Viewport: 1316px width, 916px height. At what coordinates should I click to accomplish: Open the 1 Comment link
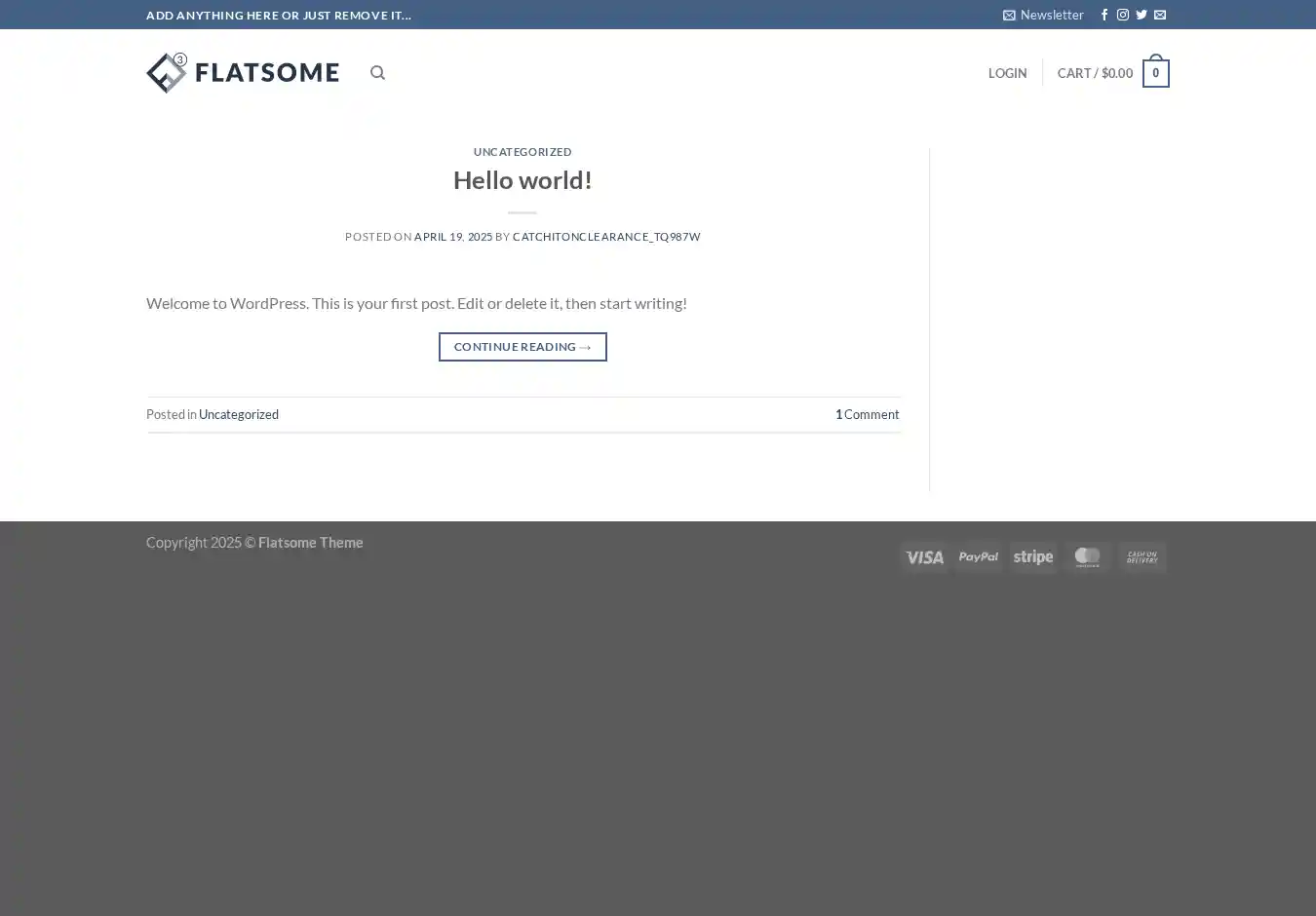point(867,414)
